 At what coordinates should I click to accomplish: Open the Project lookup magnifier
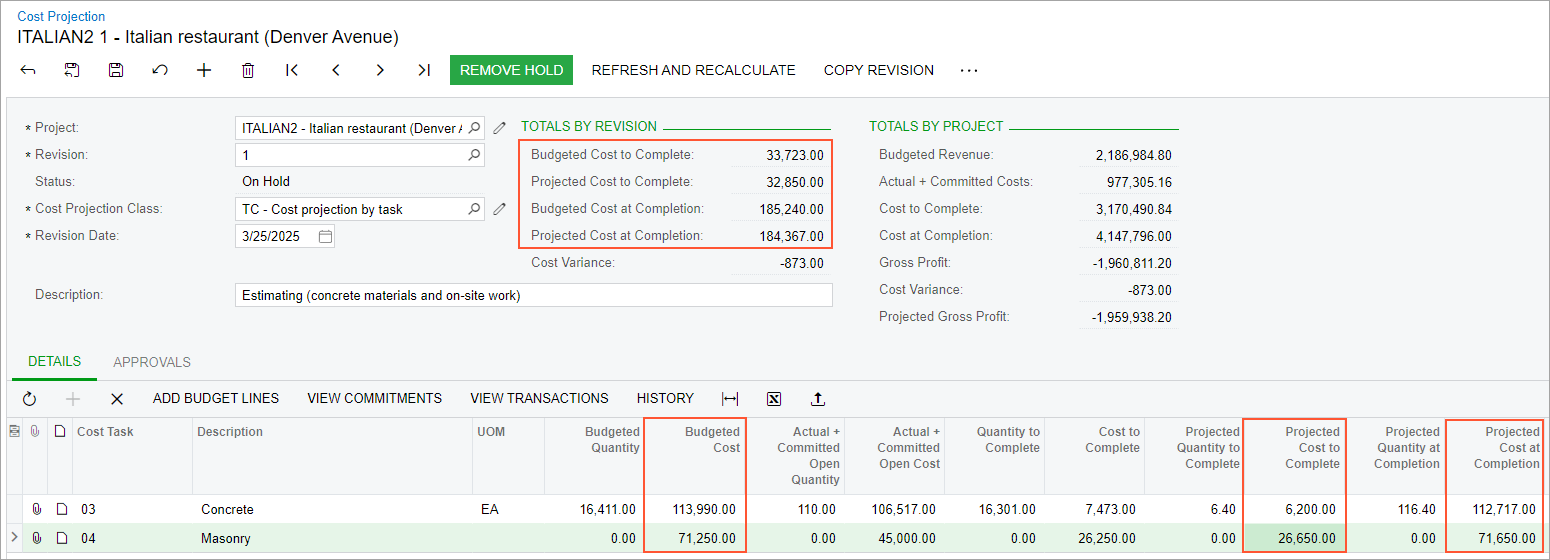pos(474,128)
